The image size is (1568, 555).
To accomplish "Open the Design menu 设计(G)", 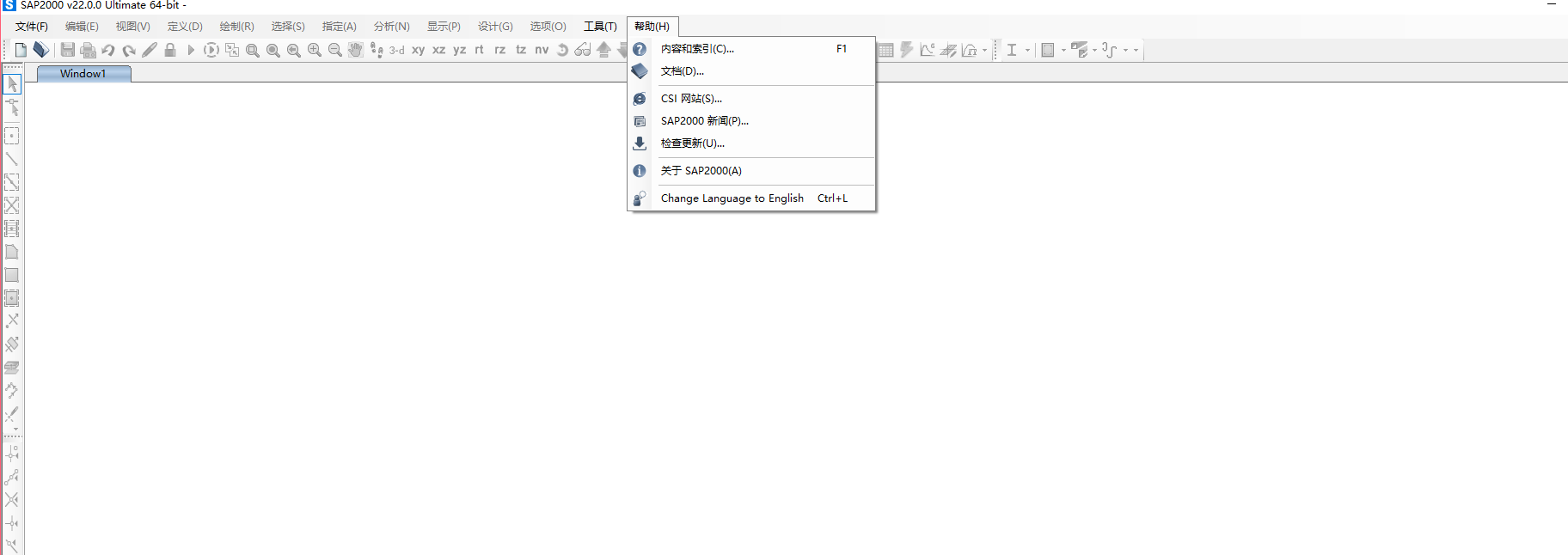I will tap(495, 27).
